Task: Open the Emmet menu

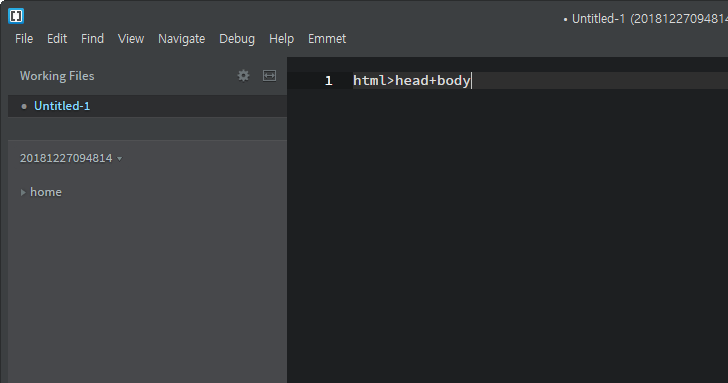Action: point(327,39)
